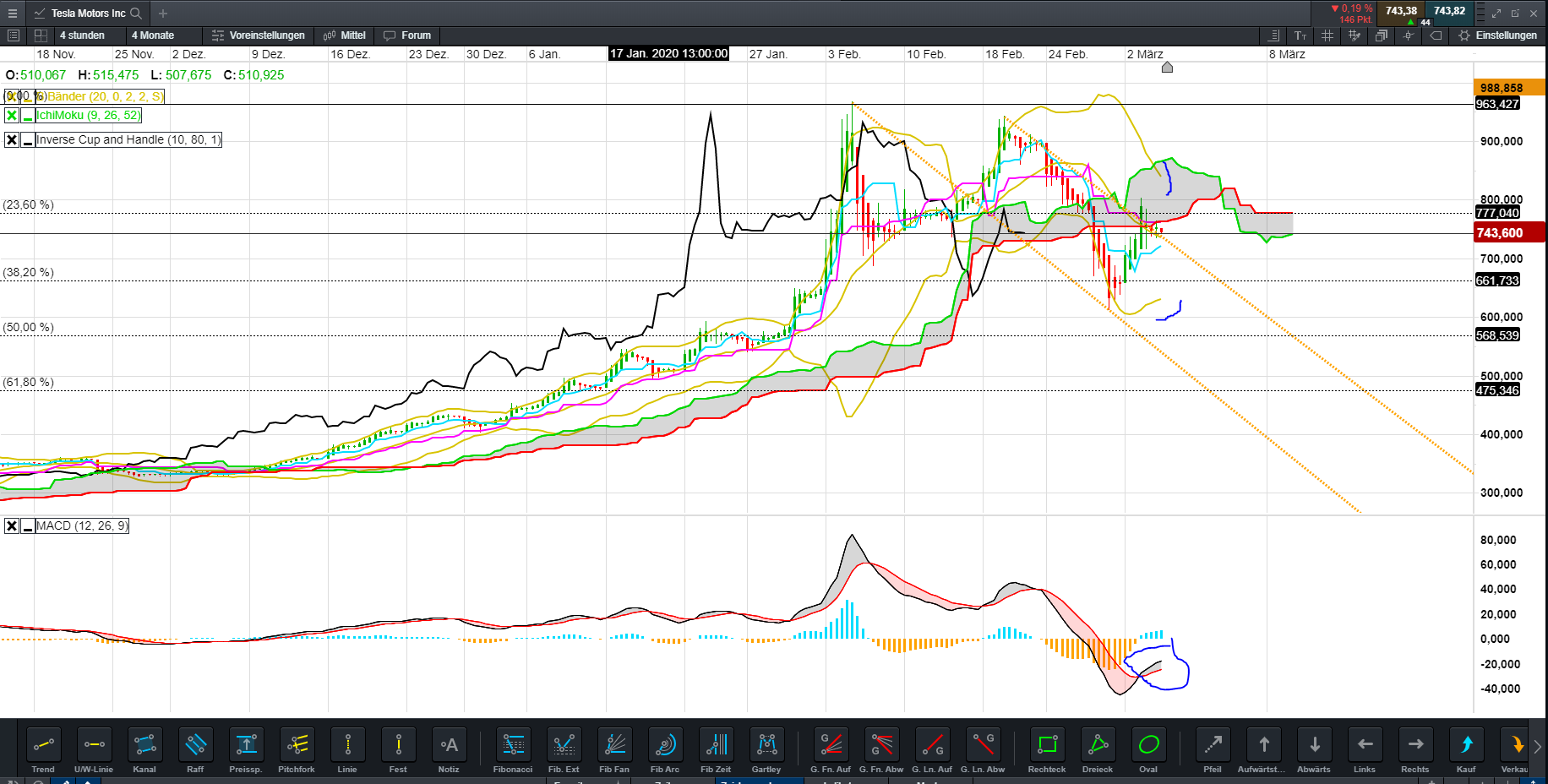
Task: Open the overlapping windows icon
Action: click(x=1382, y=35)
